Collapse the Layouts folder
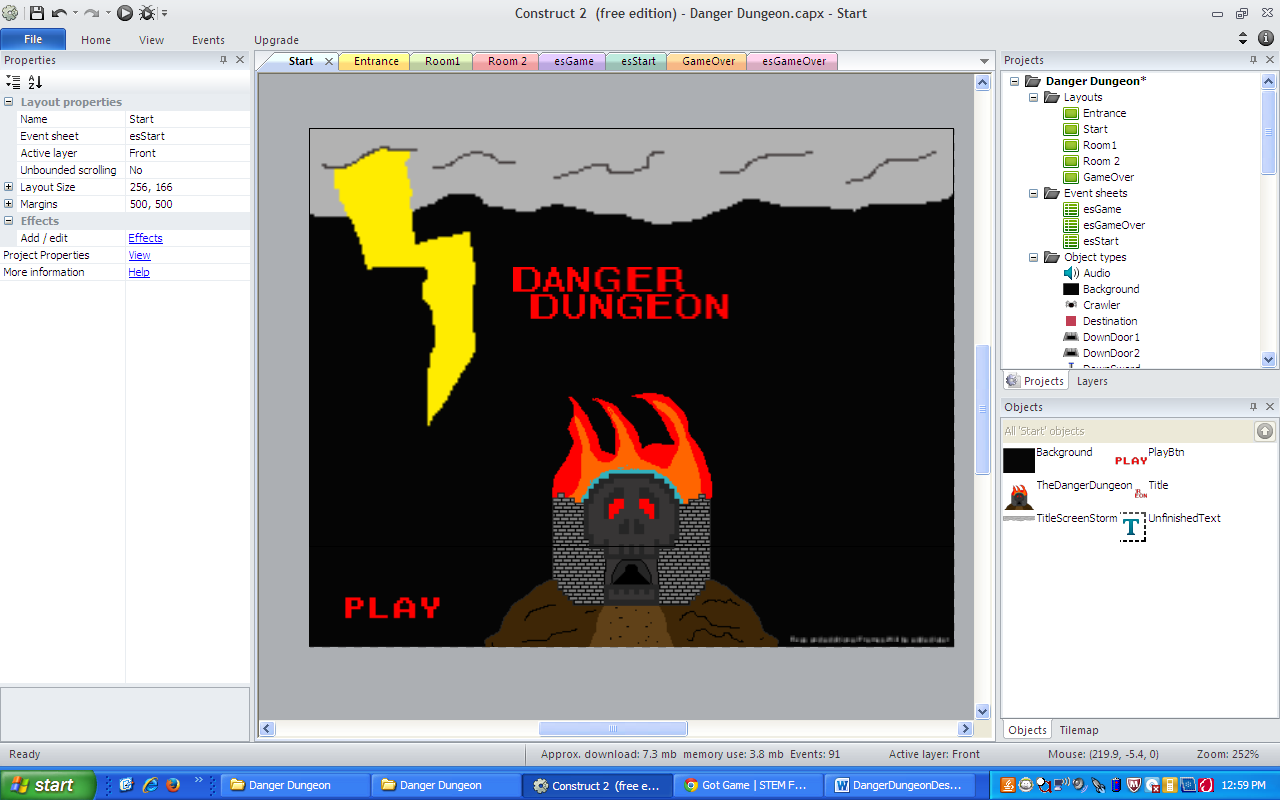 point(1034,97)
